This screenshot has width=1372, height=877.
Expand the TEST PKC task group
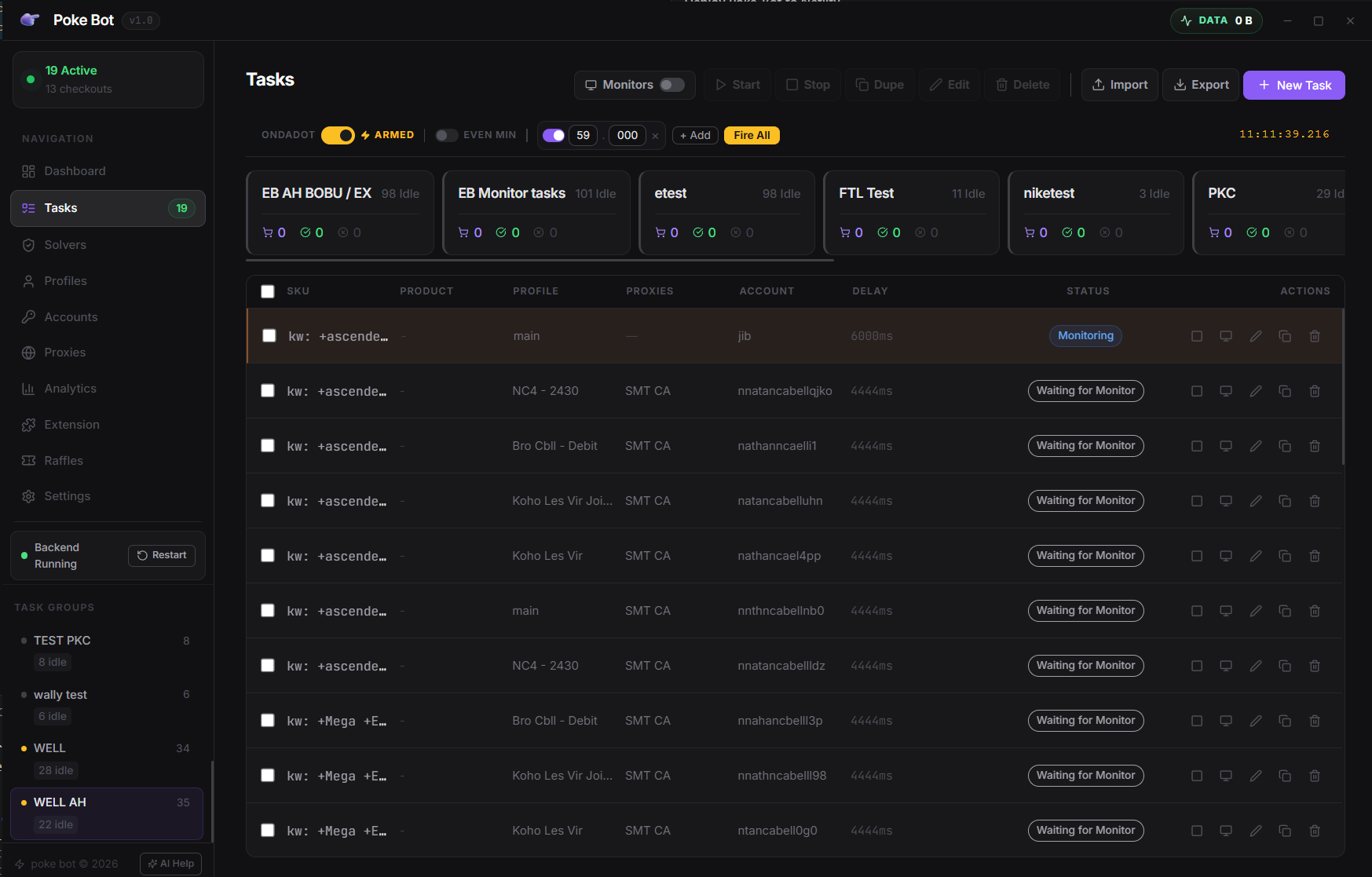63,640
